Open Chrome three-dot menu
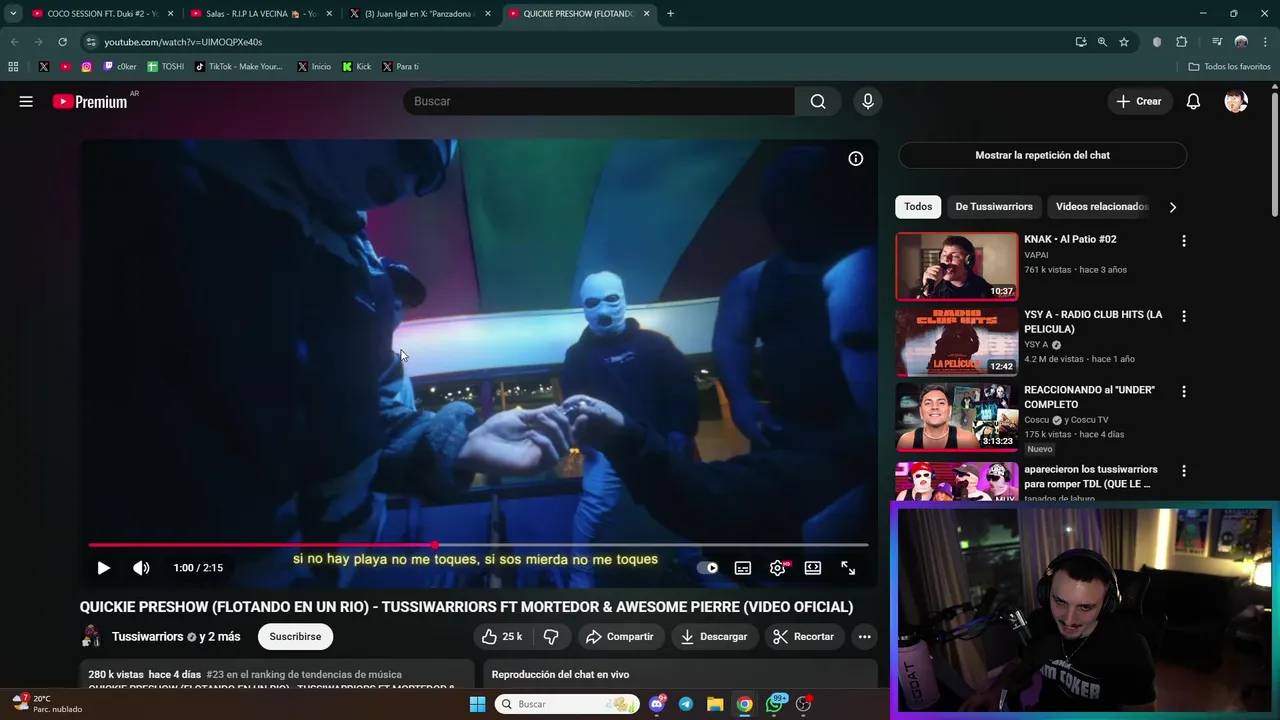Screen dimensions: 1280x720 (1265, 42)
